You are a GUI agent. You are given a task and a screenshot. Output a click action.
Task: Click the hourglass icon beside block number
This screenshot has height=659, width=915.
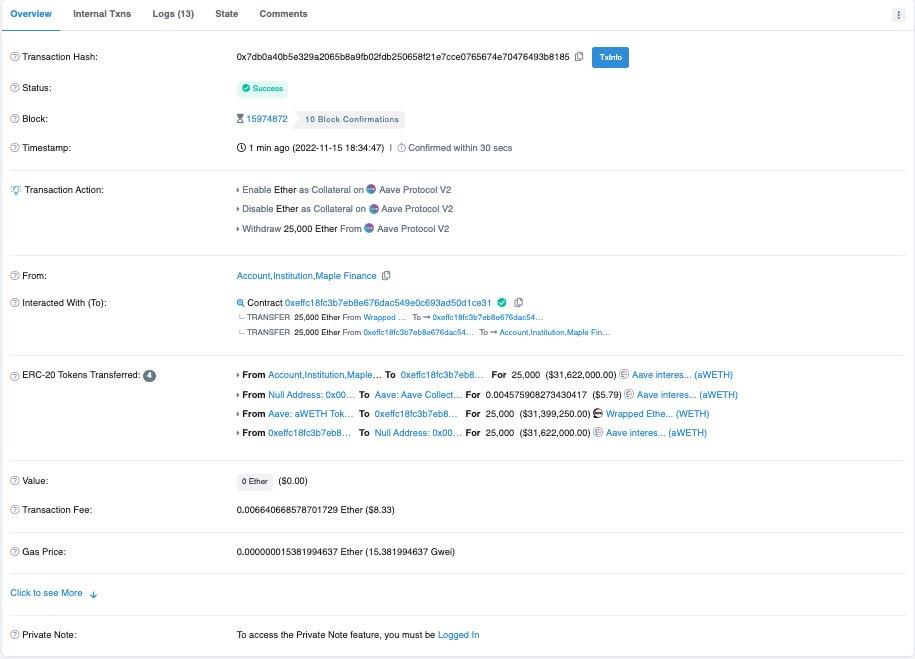[240, 119]
